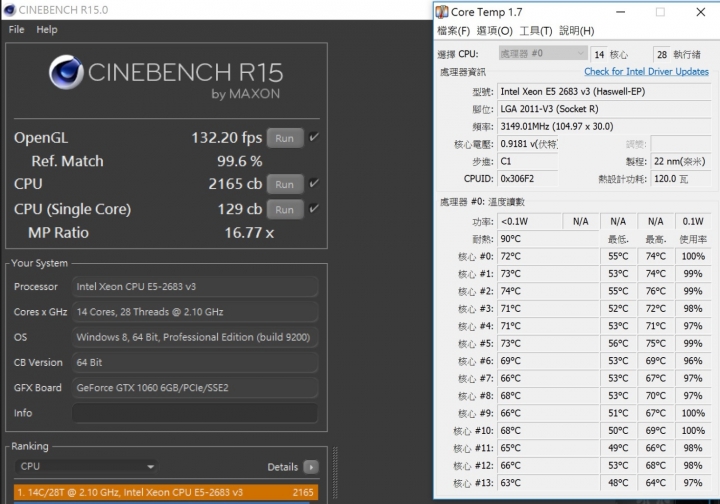Viewport: 720px width, 504px height.
Task: Click the TDP value 120.0
Action: (x=681, y=179)
